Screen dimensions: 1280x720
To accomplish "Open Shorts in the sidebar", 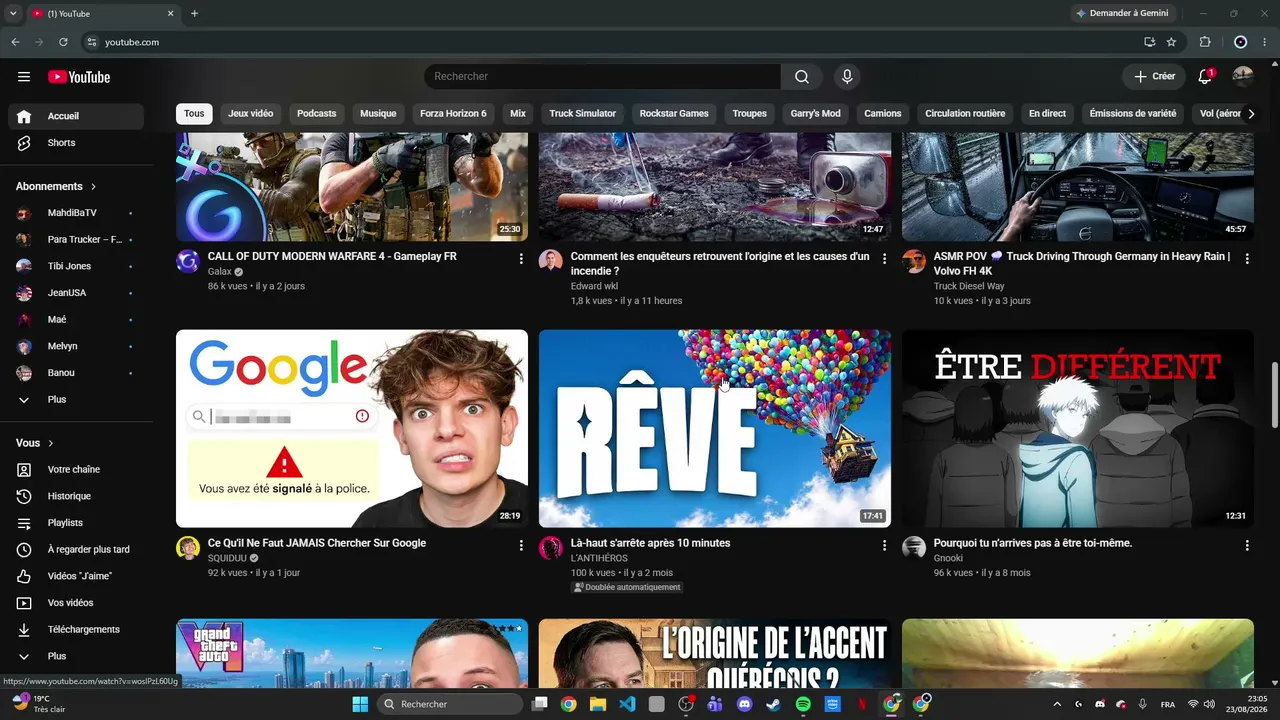I will (76, 143).
